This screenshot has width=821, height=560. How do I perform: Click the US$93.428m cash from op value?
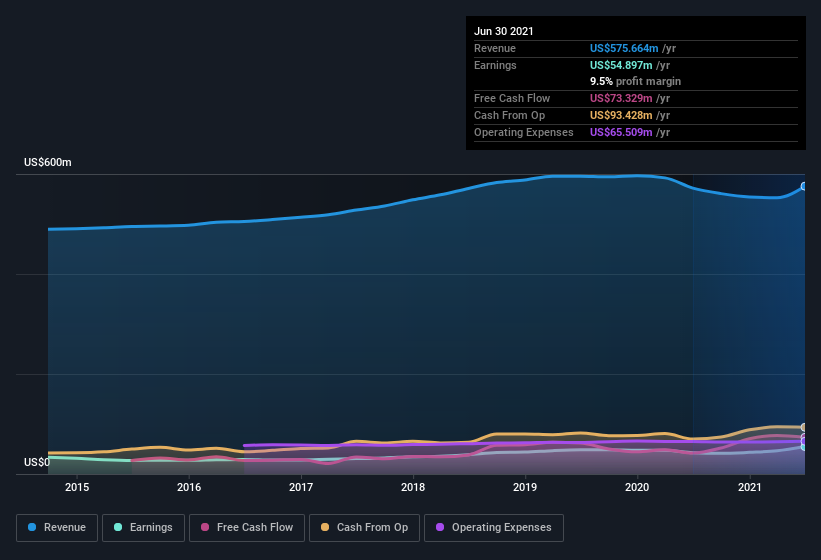(x=621, y=115)
